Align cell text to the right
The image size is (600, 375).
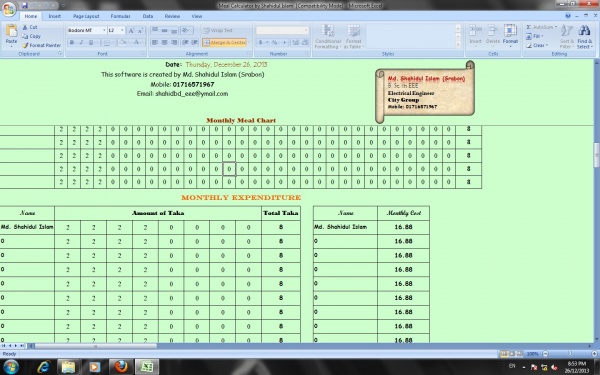click(x=174, y=42)
